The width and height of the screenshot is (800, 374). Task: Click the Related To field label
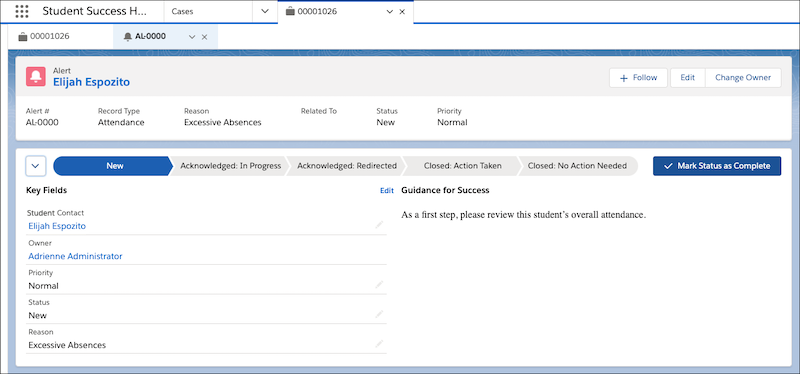(318, 111)
